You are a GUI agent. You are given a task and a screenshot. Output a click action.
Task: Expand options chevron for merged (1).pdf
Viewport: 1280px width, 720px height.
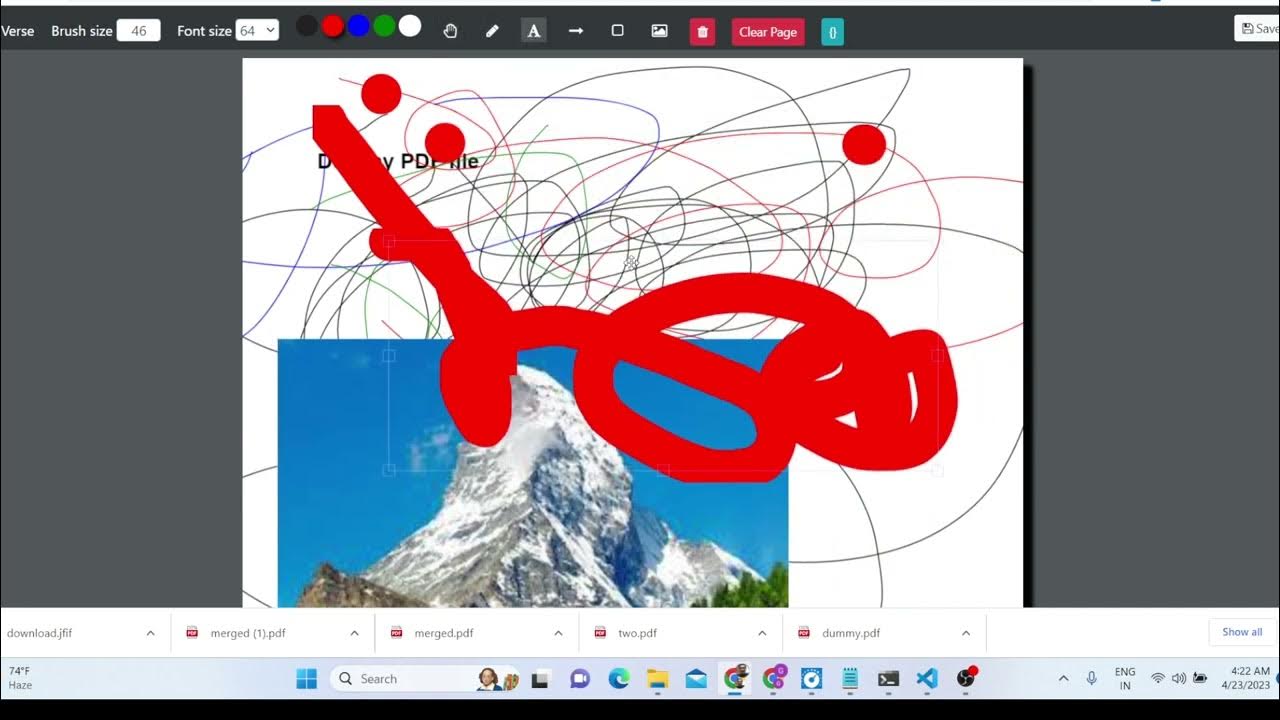[x=354, y=633]
